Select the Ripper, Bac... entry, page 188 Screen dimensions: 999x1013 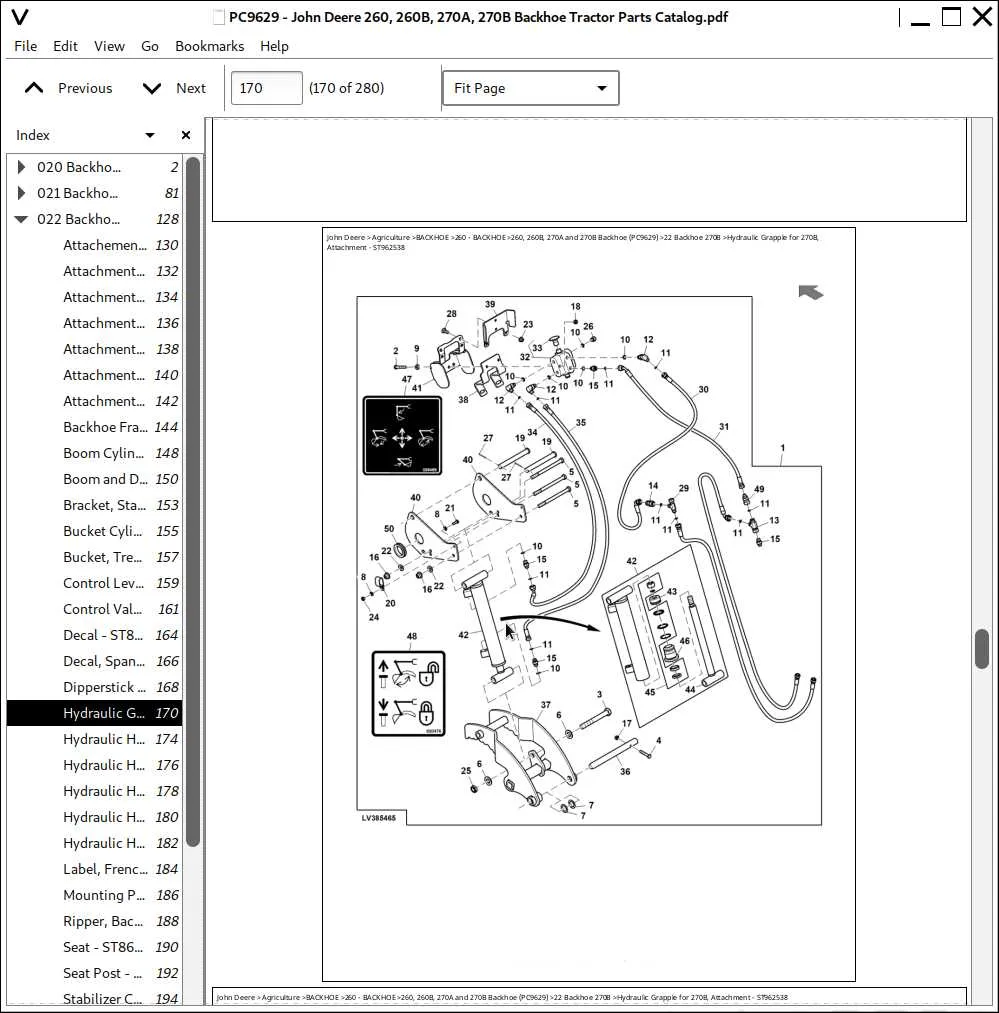(x=95, y=921)
